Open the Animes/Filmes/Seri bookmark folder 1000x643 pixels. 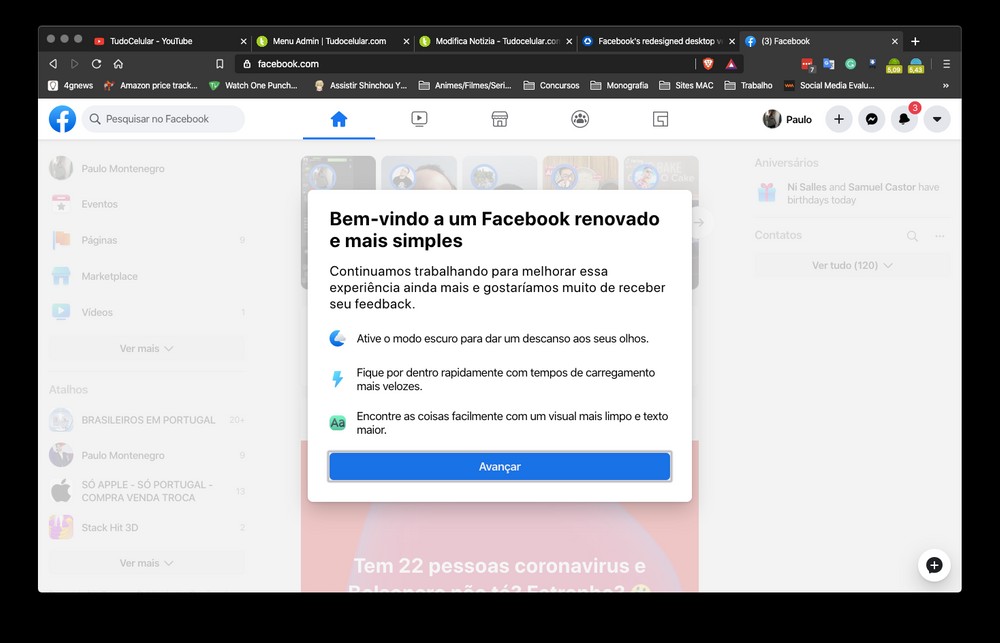pos(465,85)
